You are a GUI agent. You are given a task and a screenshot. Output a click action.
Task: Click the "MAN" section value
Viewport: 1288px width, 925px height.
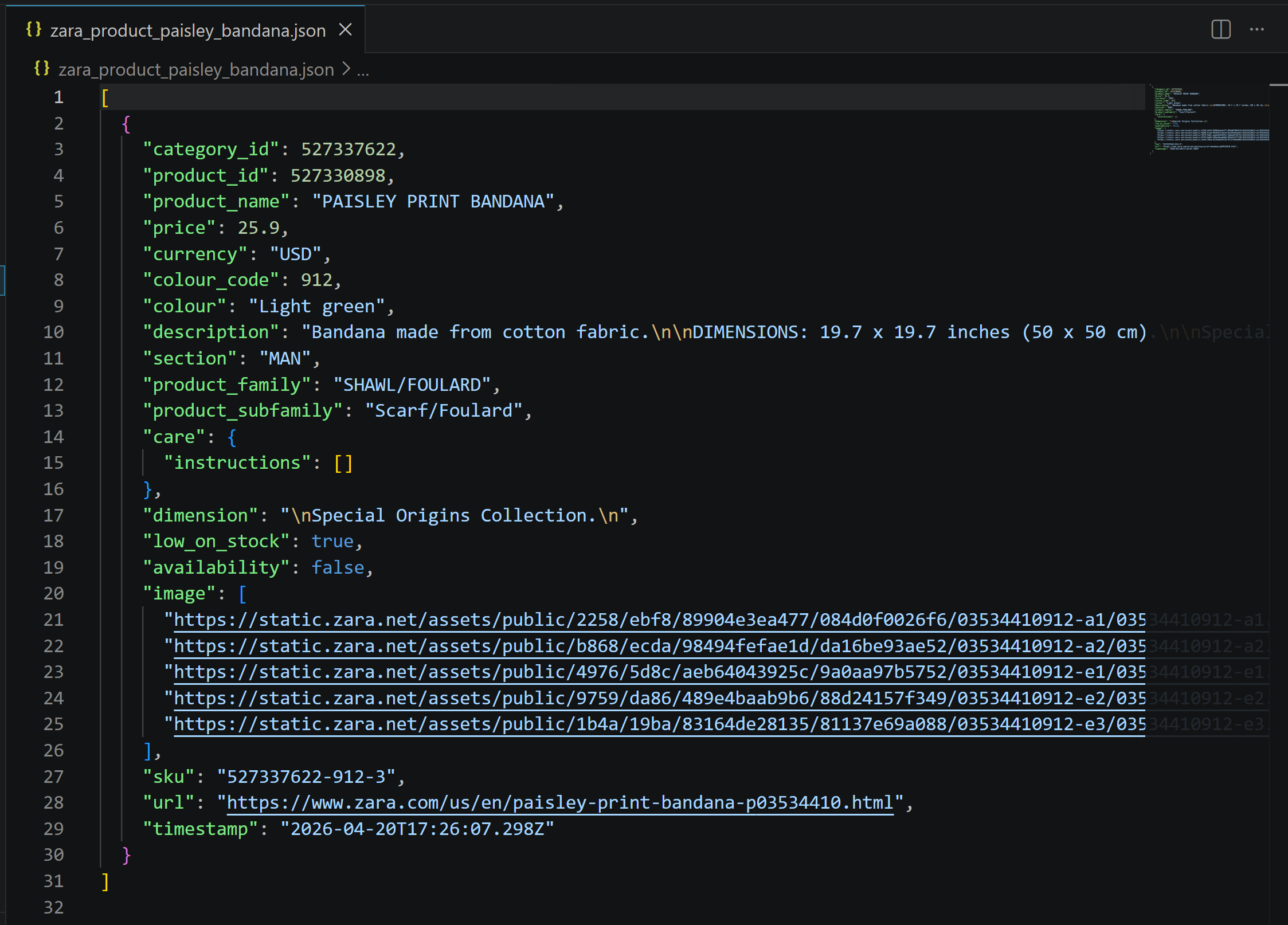click(x=285, y=359)
